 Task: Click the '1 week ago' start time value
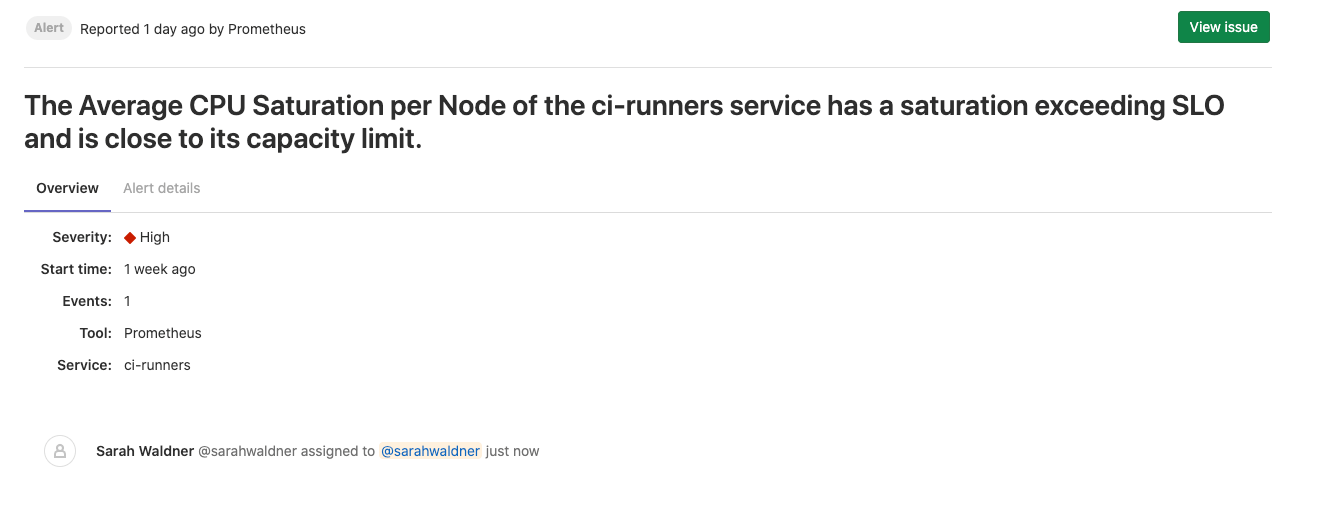(x=160, y=269)
